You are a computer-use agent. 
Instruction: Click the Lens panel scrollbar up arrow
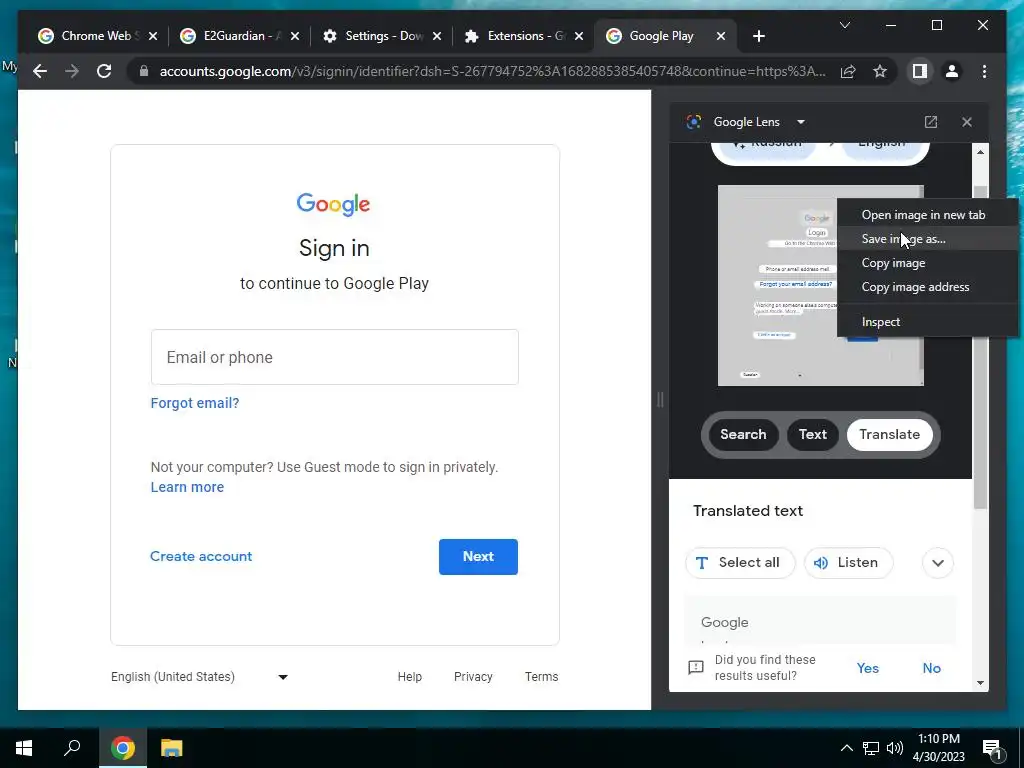[x=980, y=152]
